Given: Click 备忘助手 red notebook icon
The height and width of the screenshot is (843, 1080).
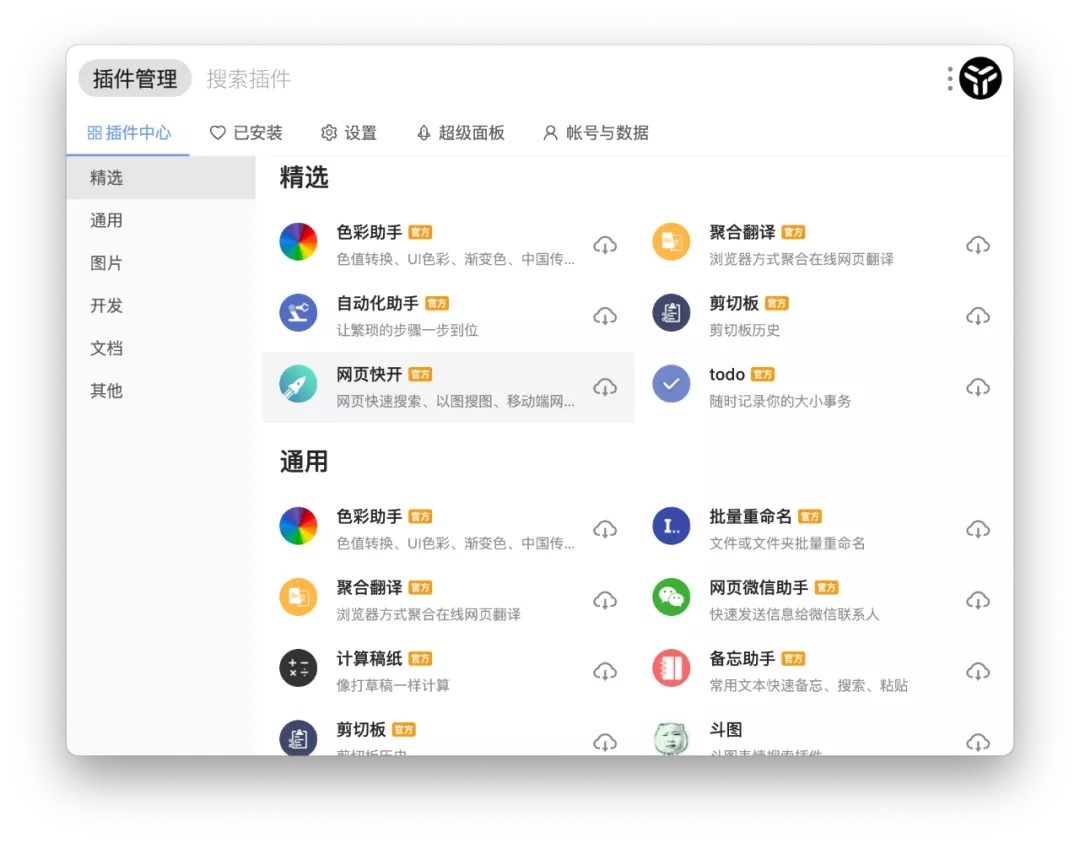Looking at the screenshot, I should pos(672,668).
